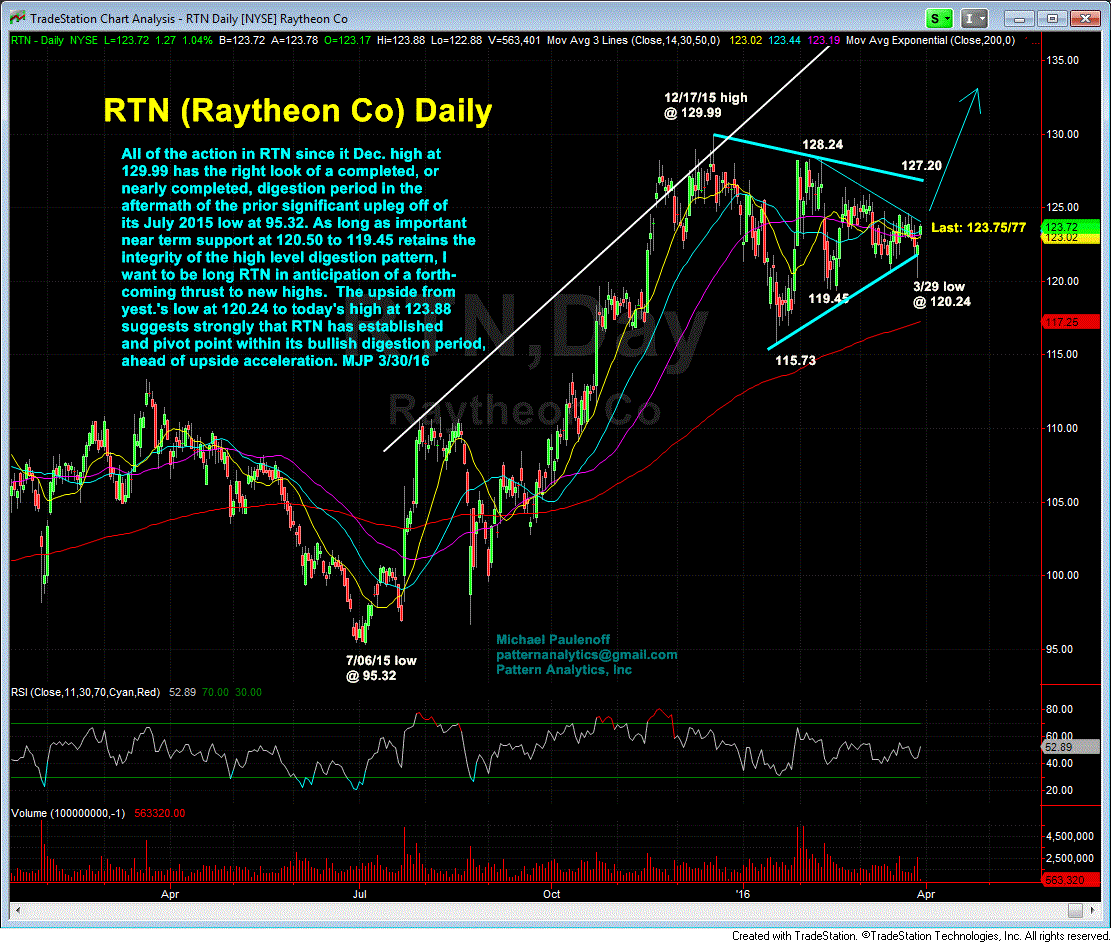Click the left arrow of the horizontal scrollbar

(x=16, y=910)
